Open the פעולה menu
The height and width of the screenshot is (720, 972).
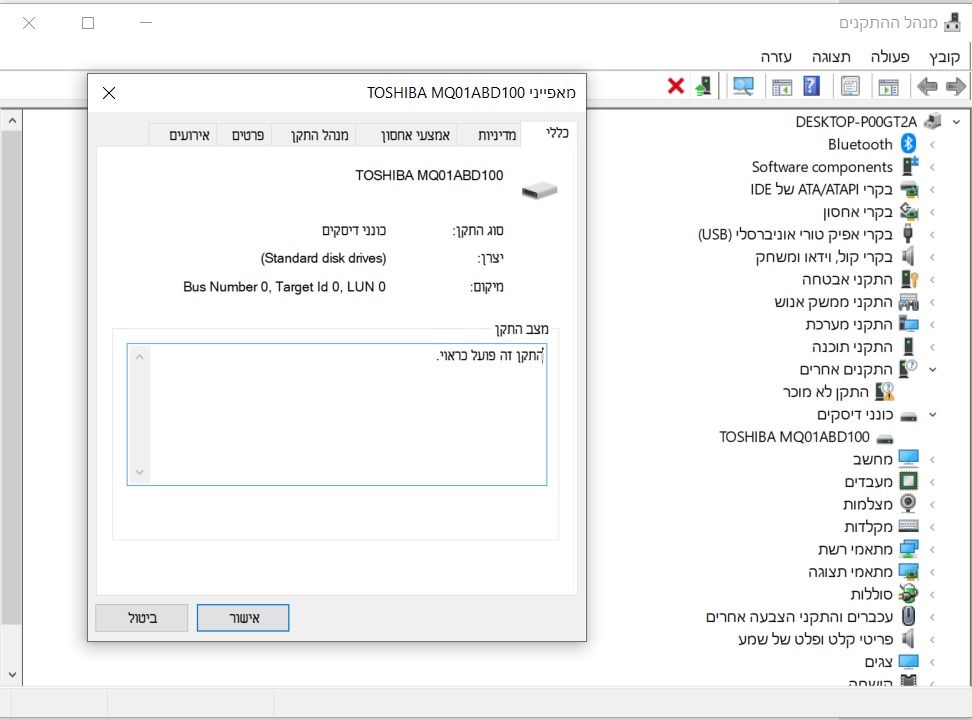tap(890, 57)
